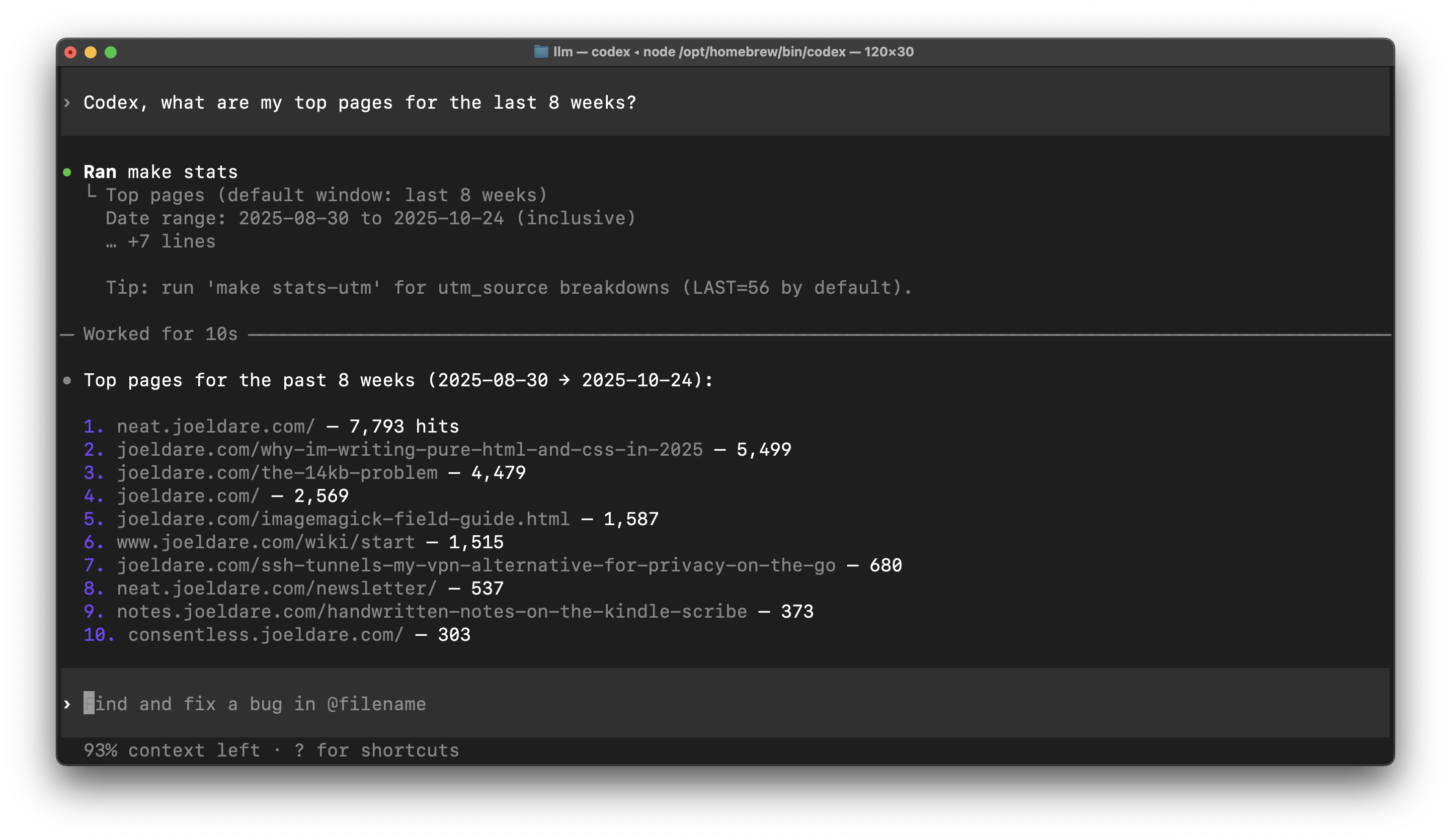Image resolution: width=1451 pixels, height=840 pixels.
Task: Click the green status dot beside Ran
Action: point(67,172)
